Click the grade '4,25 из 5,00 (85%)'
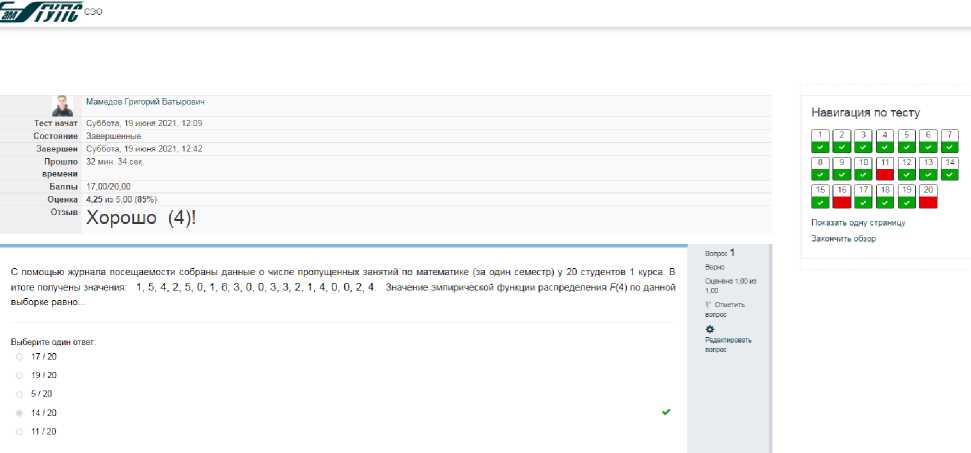Screen dimensions: 971x453 [121, 200]
